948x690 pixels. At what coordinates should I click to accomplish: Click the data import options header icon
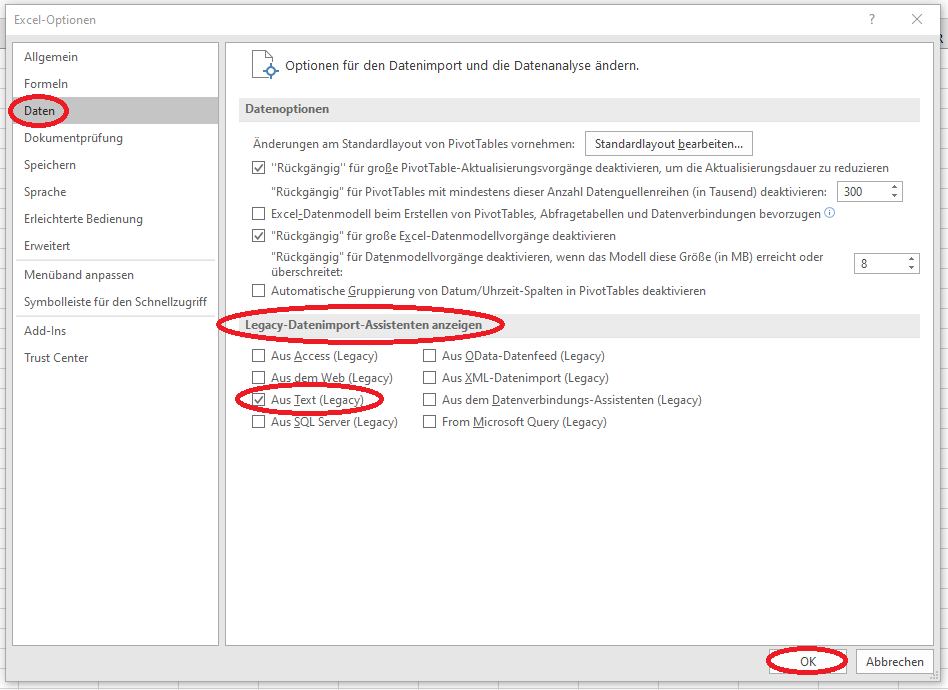pyautogui.click(x=264, y=65)
